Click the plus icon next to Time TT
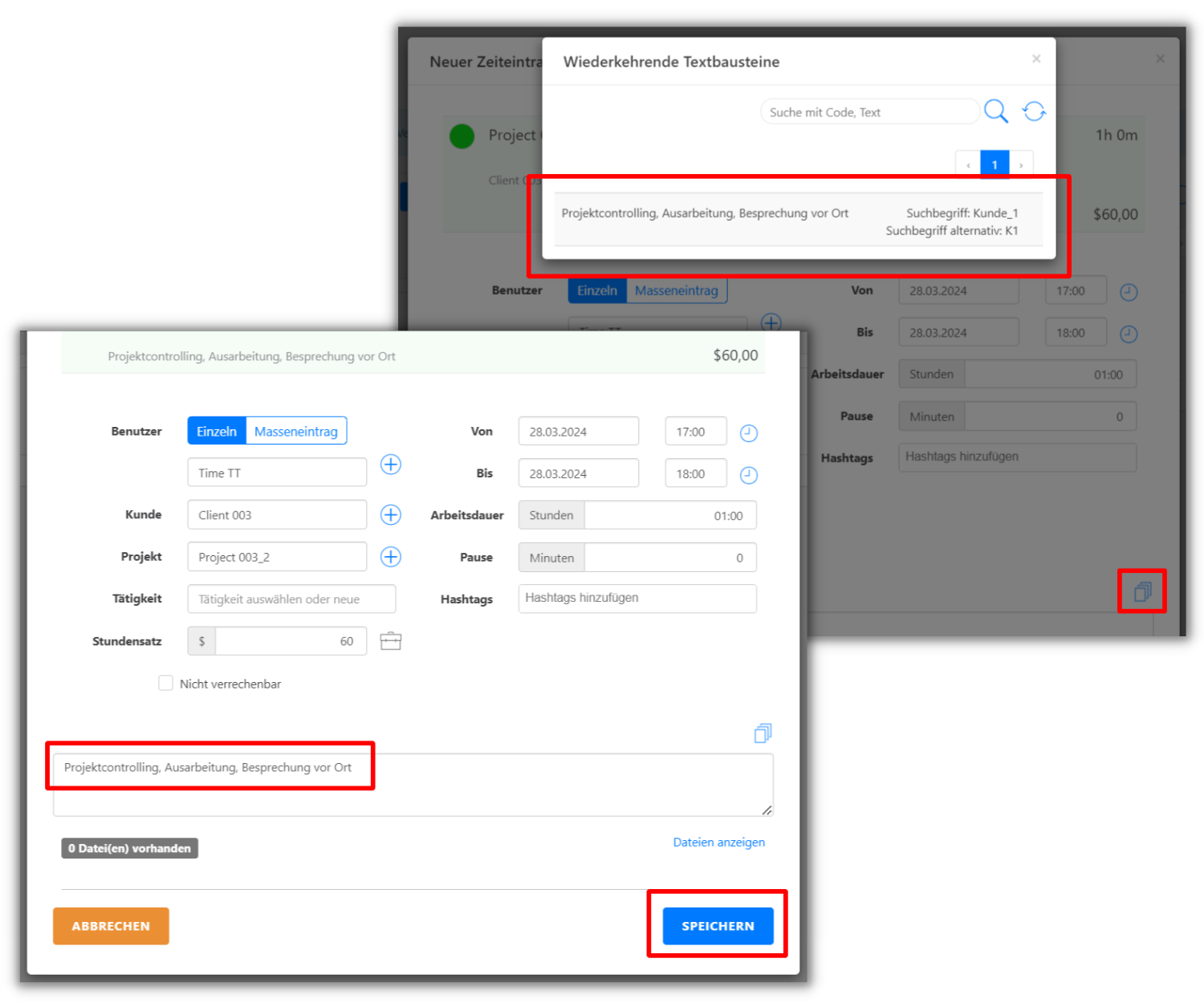1204x1003 pixels. point(391,465)
